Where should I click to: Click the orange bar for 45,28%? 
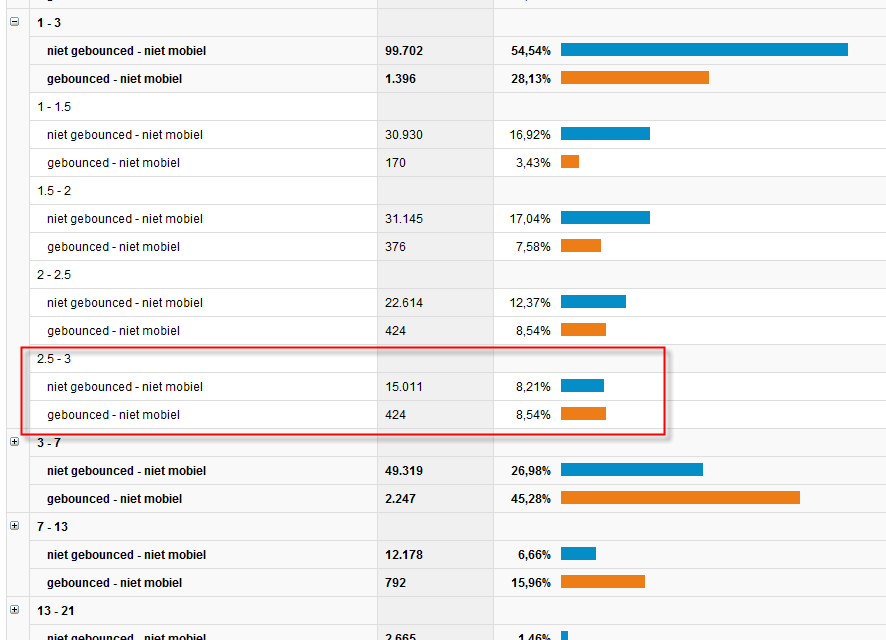pos(680,498)
